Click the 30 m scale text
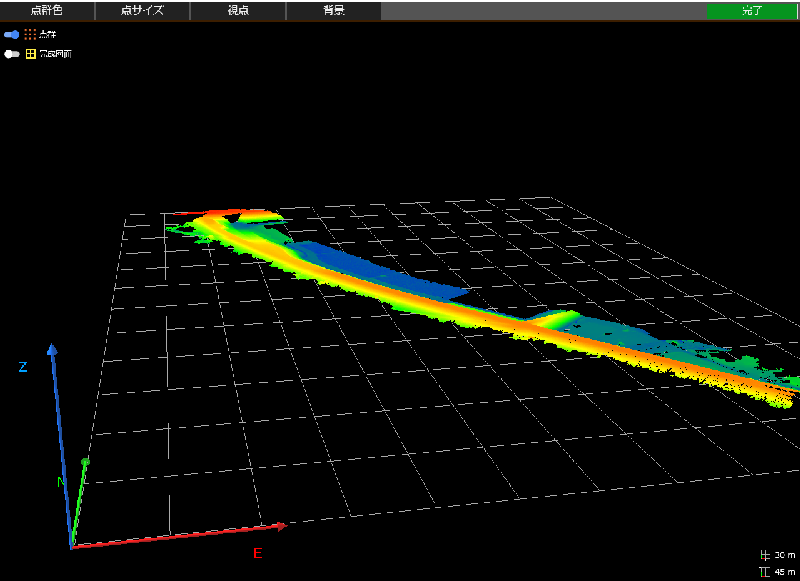800x581 pixels. click(784, 555)
